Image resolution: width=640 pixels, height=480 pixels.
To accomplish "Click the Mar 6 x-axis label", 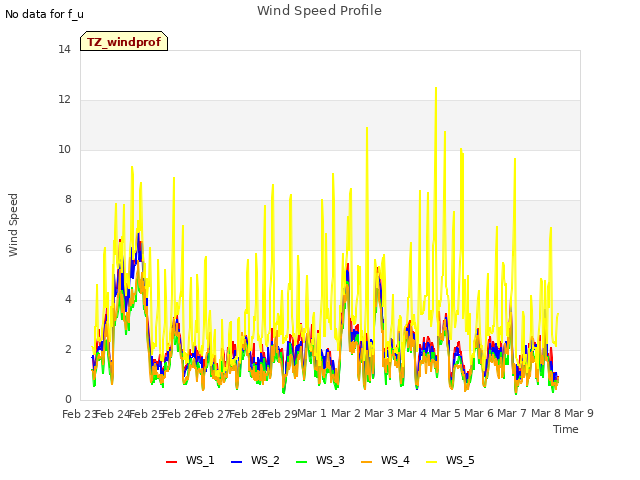I will pyautogui.click(x=479, y=413).
